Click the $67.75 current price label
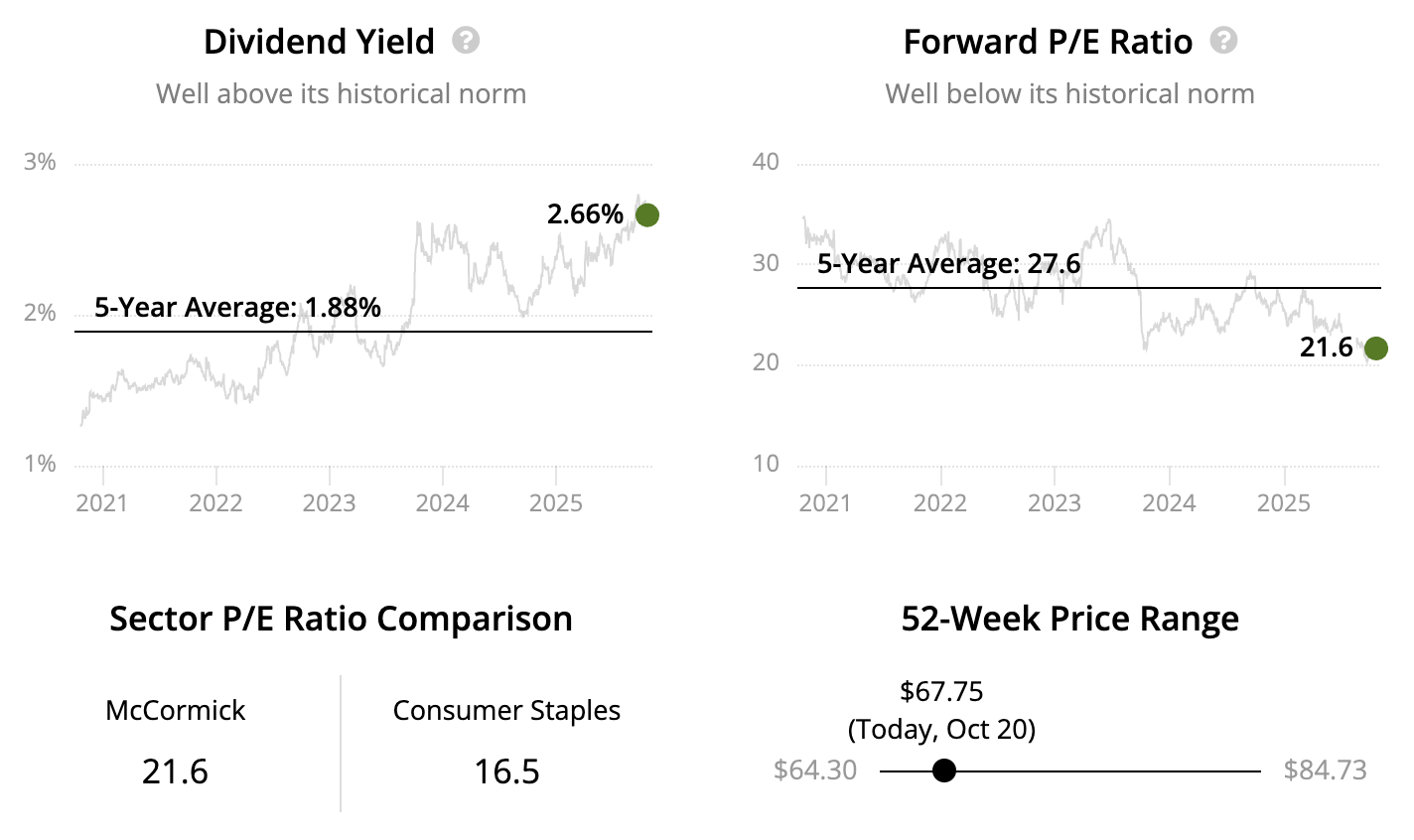 [x=941, y=691]
